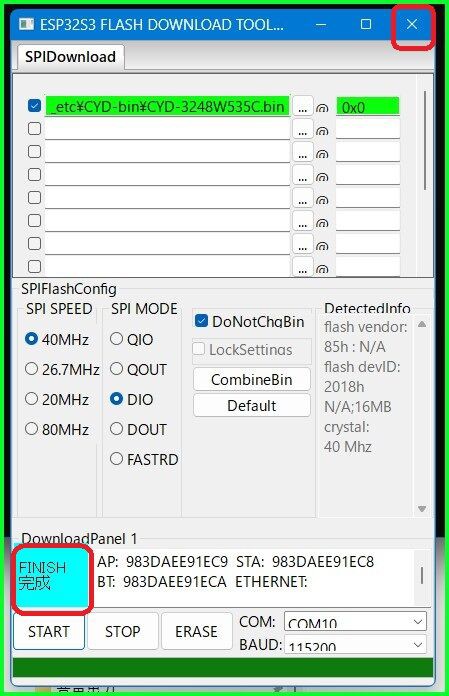
Task: Open the SPIDownload tab
Action: (x=71, y=57)
